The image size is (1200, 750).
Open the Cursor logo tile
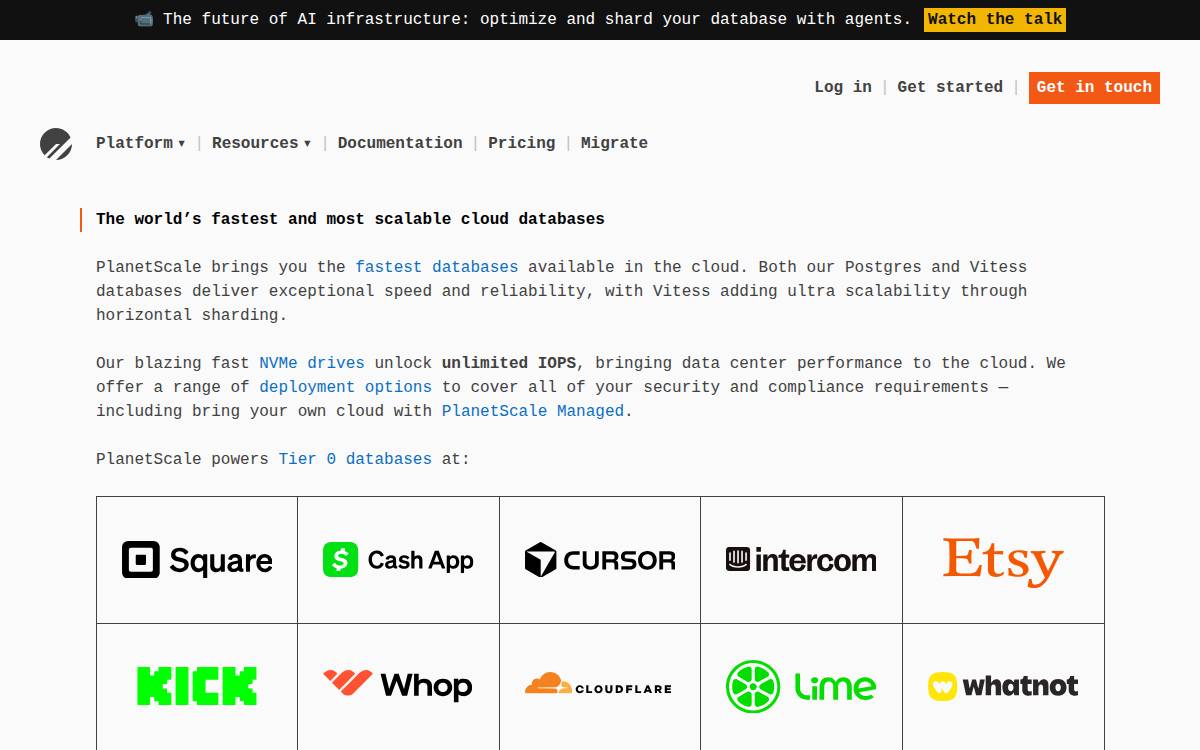(600, 560)
